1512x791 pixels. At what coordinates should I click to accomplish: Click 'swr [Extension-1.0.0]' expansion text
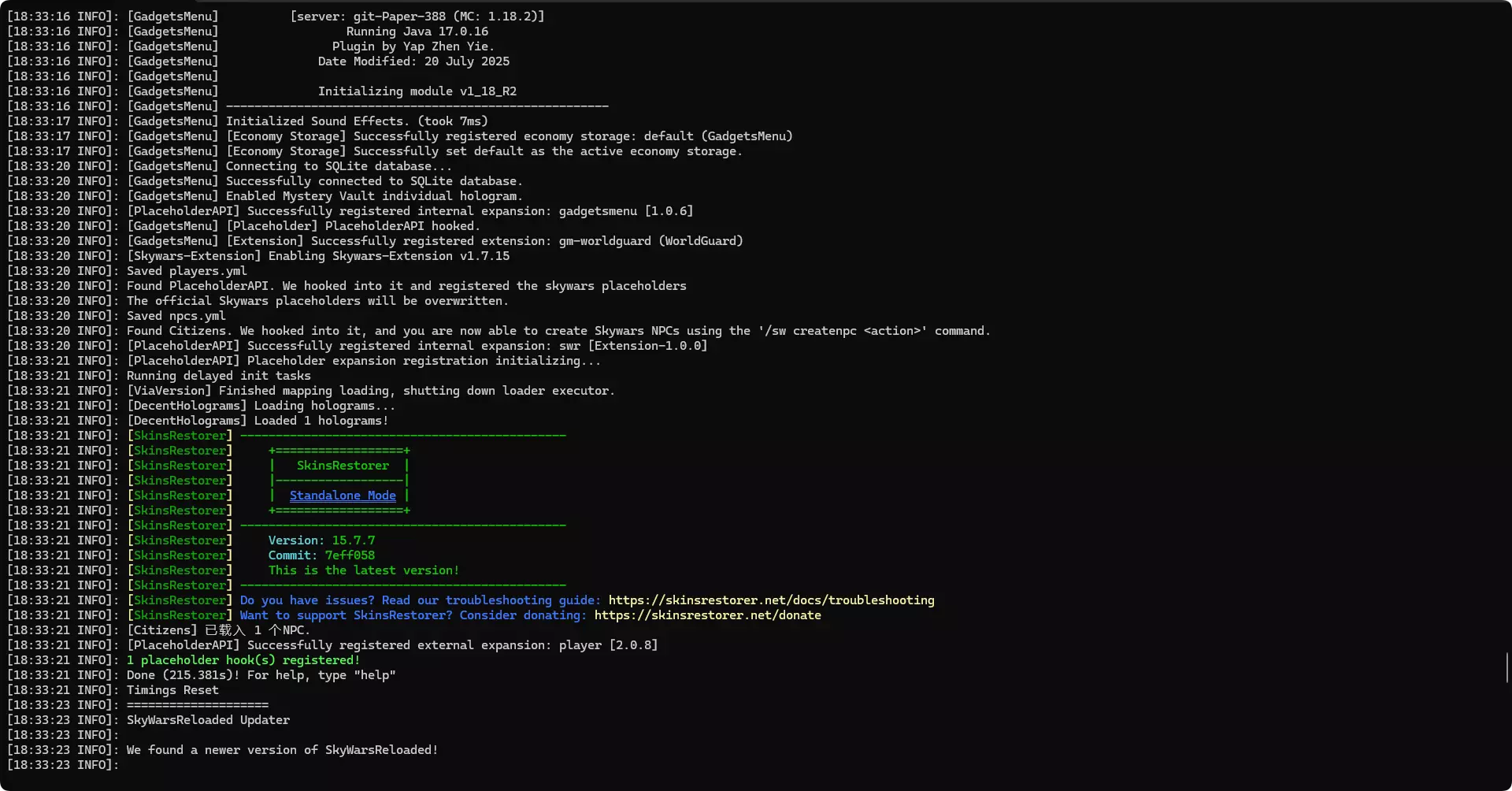pyautogui.click(x=633, y=346)
